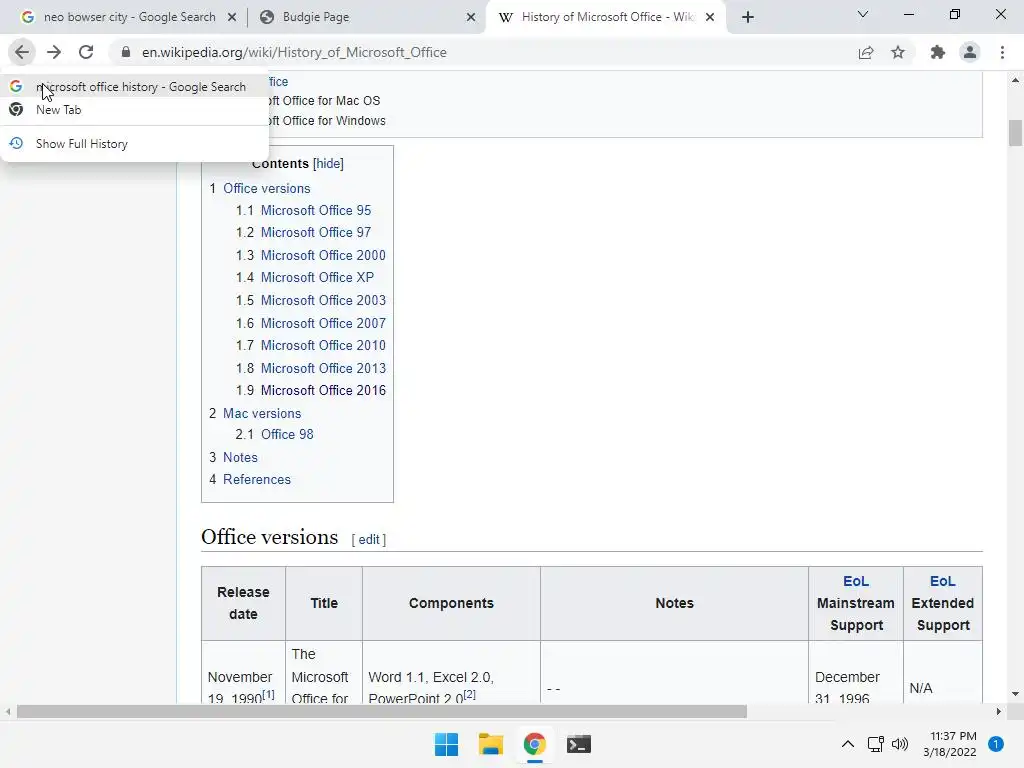Open EoL link above Mainstream Support

[856, 581]
